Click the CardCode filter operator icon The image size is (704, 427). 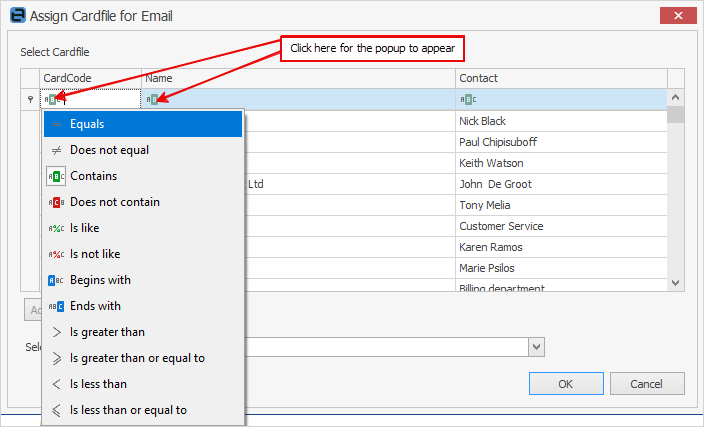coord(52,100)
